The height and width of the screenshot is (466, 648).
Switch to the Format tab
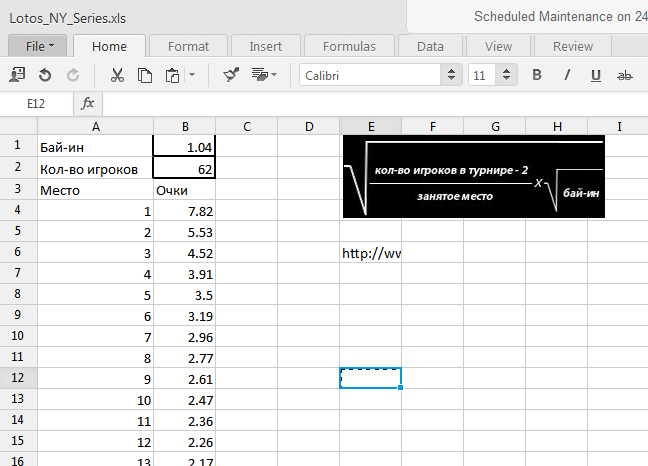coord(188,46)
